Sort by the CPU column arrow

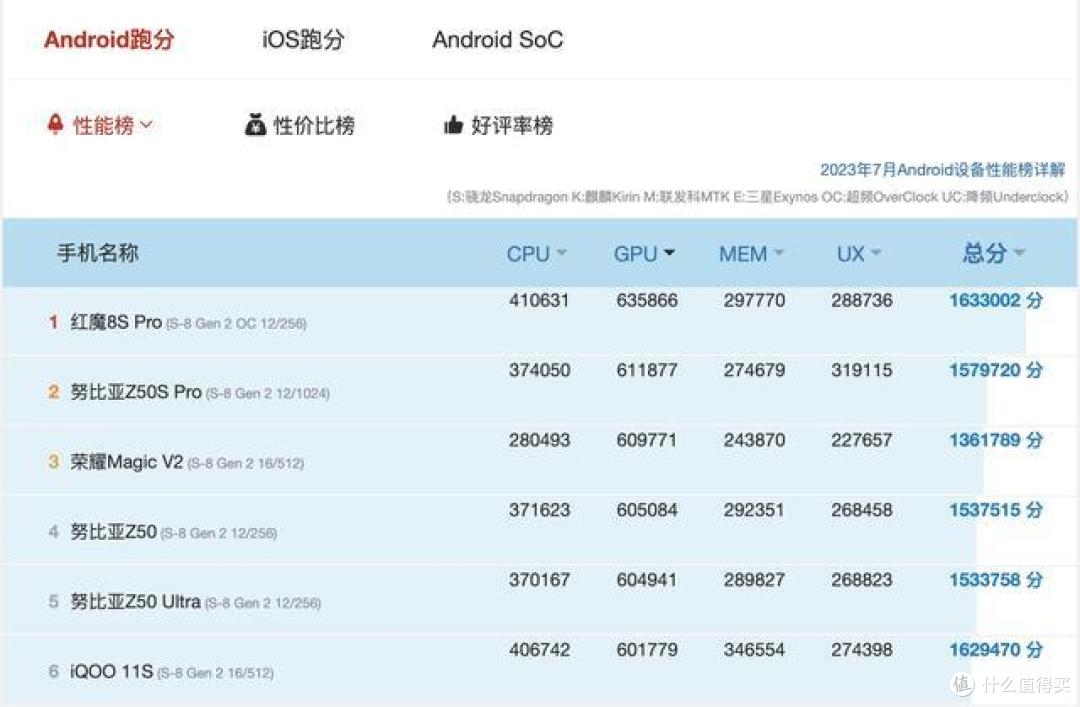561,253
